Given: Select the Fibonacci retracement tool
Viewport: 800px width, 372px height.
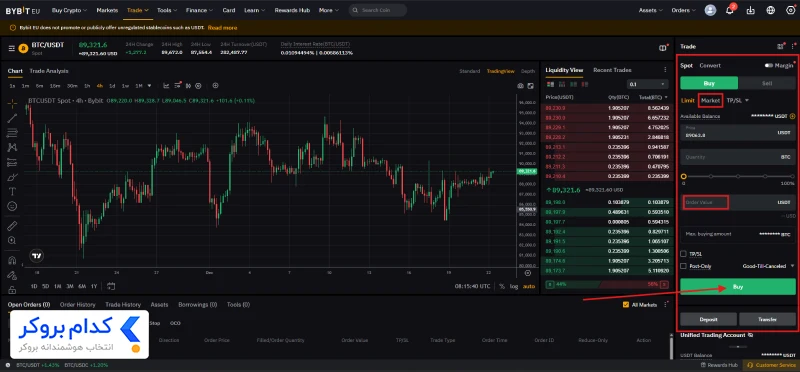Looking at the screenshot, I should (12, 133).
